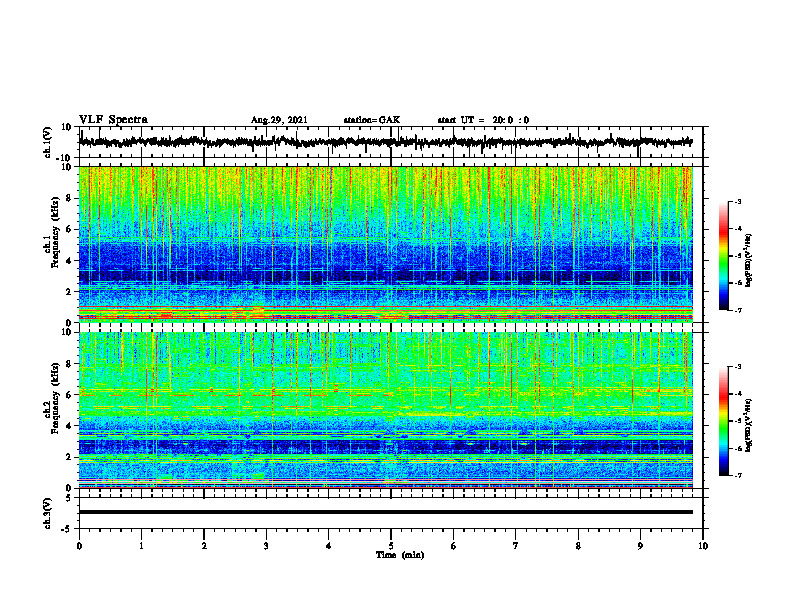Click the "-3" value on ch.1 colorbar
This screenshot has width=792, height=612.
[x=738, y=202]
